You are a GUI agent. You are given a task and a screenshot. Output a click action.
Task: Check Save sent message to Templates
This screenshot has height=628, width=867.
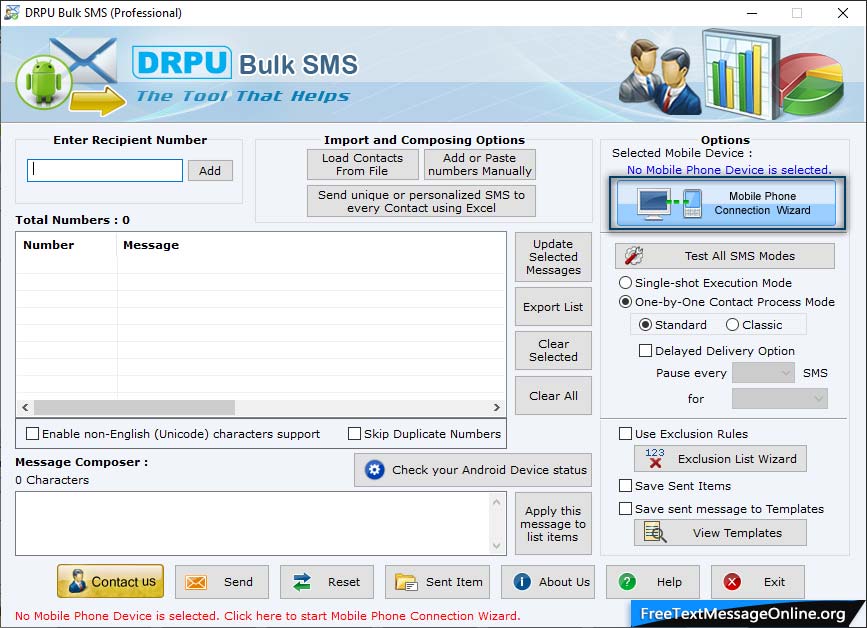[625, 509]
